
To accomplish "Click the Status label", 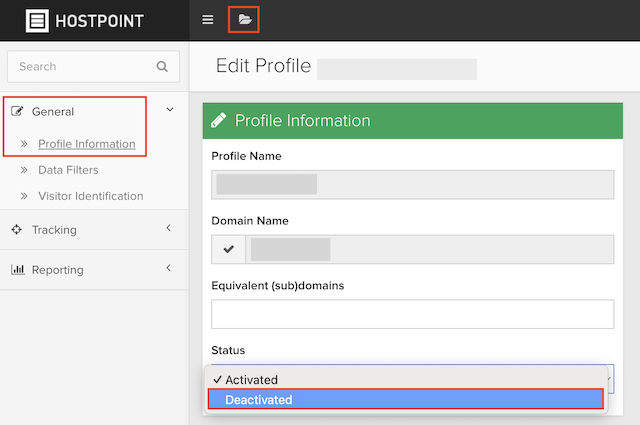I will (x=228, y=350).
